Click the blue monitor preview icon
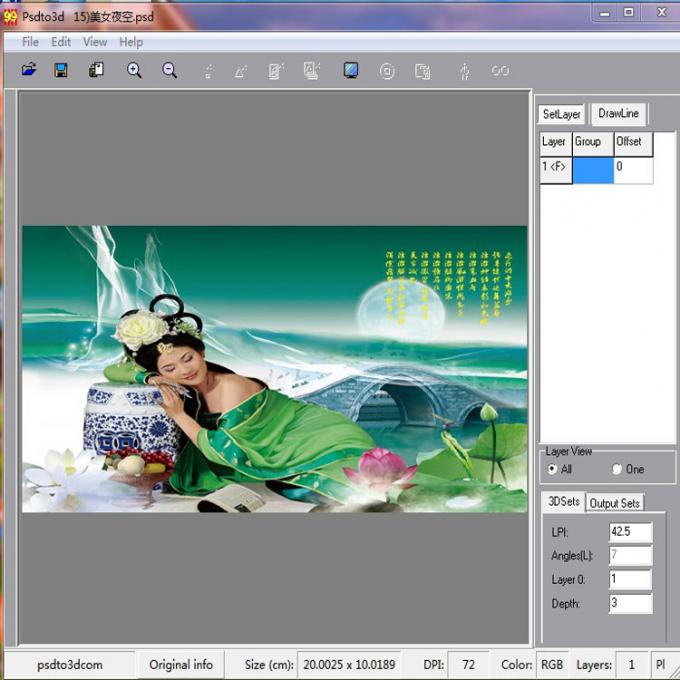The width and height of the screenshot is (680, 680). [351, 70]
